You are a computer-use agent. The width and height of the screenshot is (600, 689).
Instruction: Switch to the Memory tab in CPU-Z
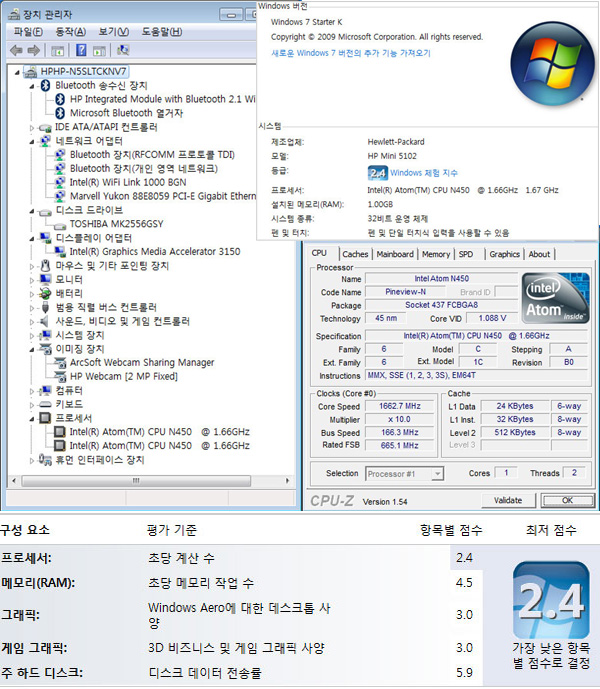(436, 254)
